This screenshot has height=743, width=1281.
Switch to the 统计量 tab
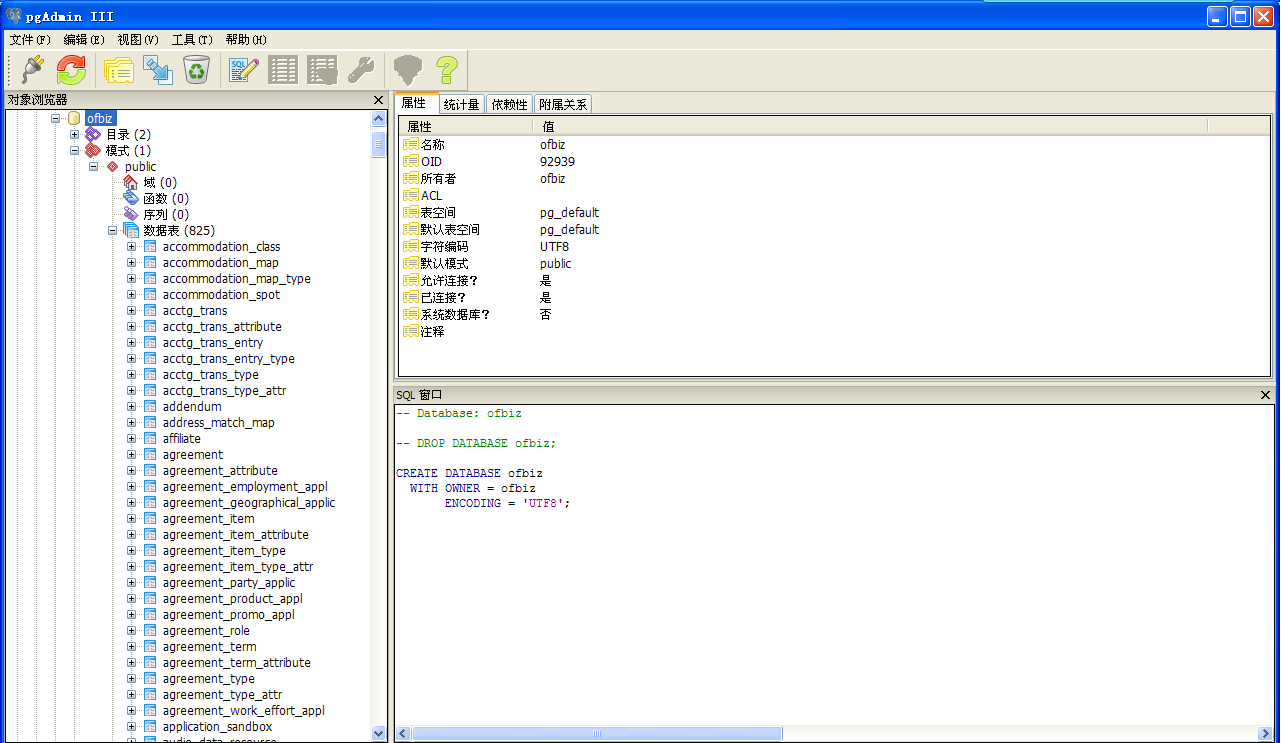point(461,104)
